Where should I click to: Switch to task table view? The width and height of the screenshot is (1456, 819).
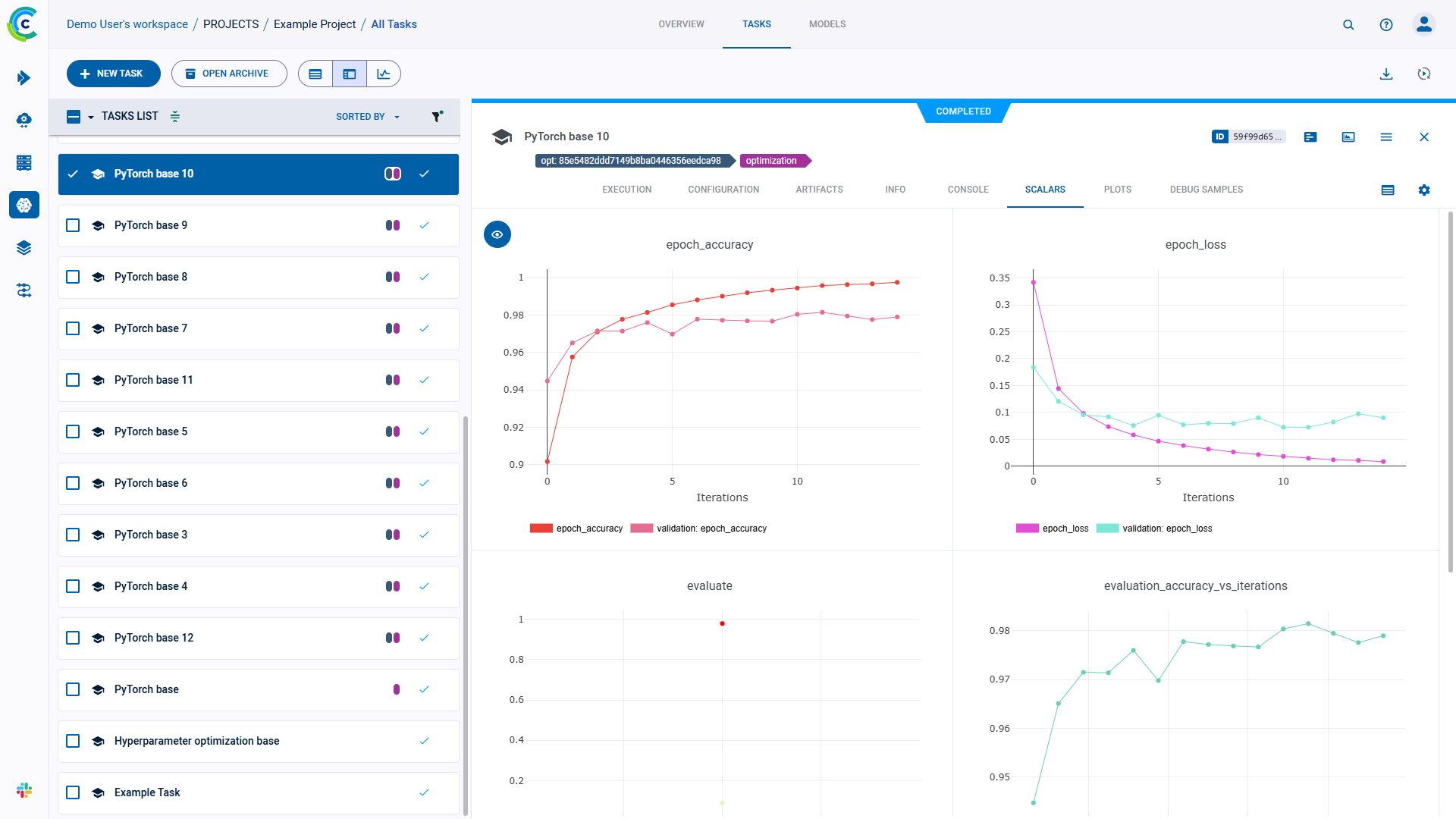[315, 74]
